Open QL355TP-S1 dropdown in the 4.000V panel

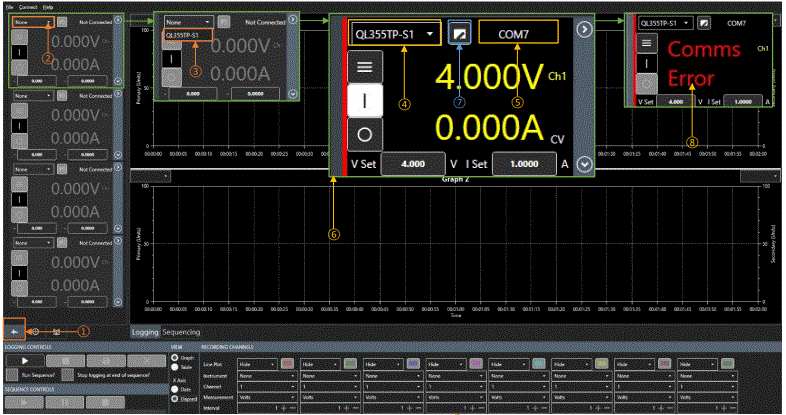395,34
